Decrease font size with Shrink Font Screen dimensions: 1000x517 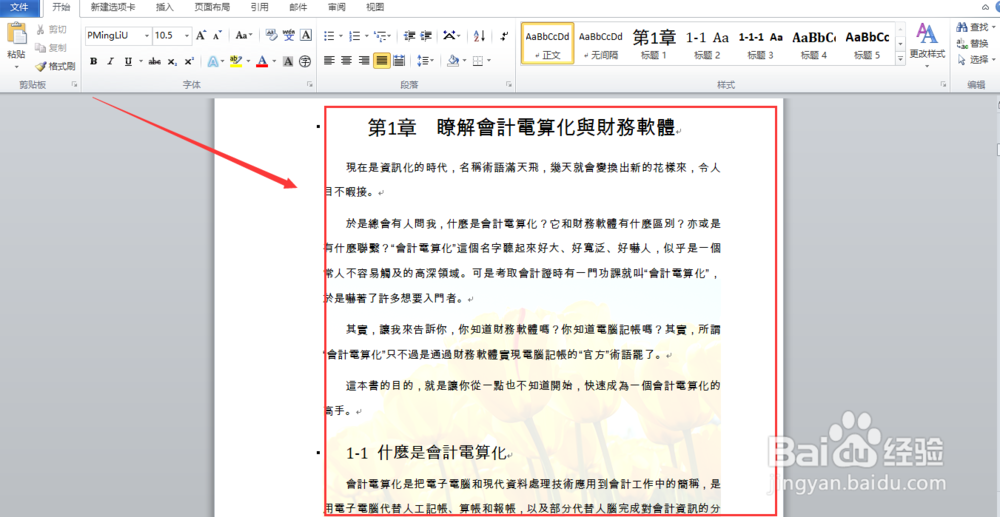[x=217, y=35]
